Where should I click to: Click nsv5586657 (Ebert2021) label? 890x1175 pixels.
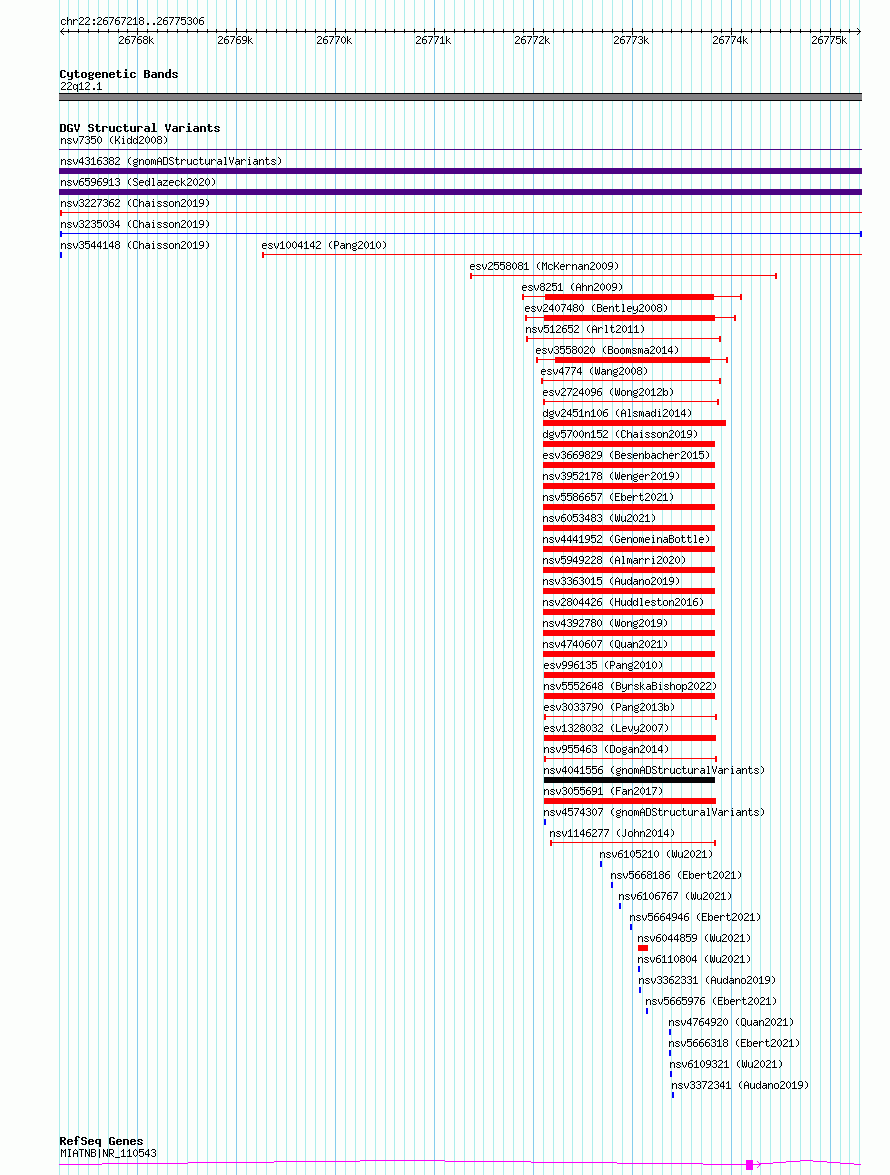tap(608, 497)
